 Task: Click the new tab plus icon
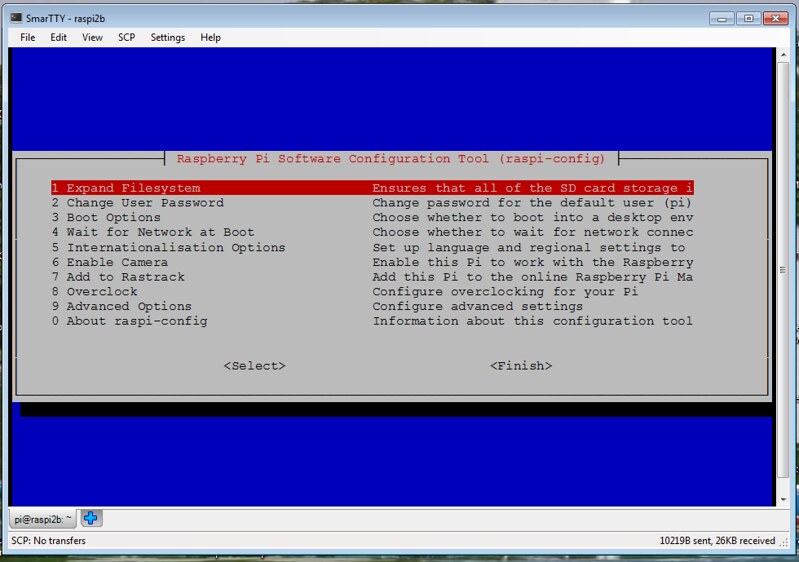coord(92,518)
